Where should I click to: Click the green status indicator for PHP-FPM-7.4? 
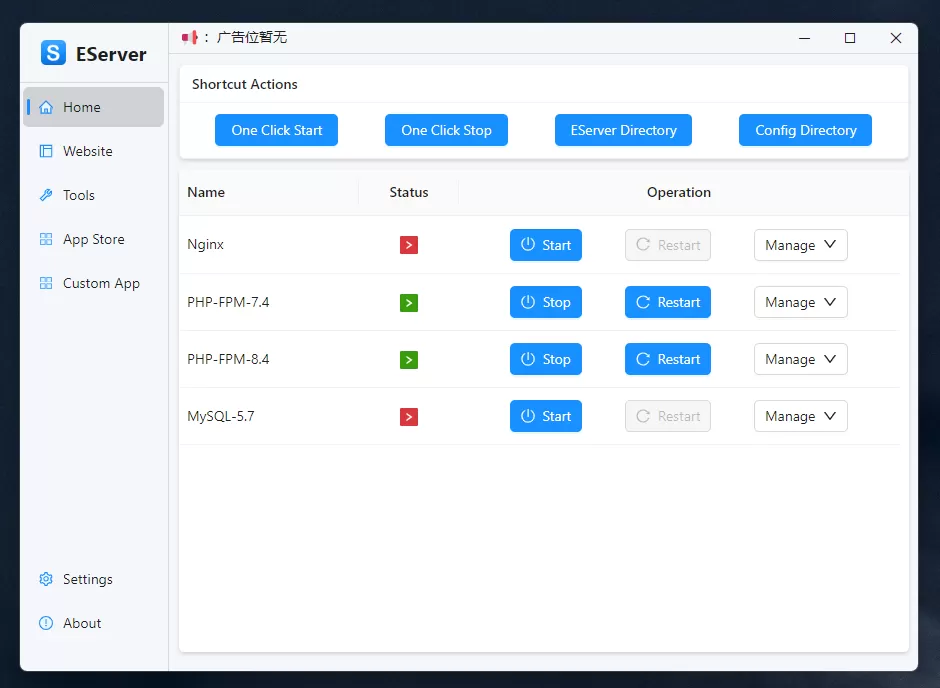[x=408, y=302]
